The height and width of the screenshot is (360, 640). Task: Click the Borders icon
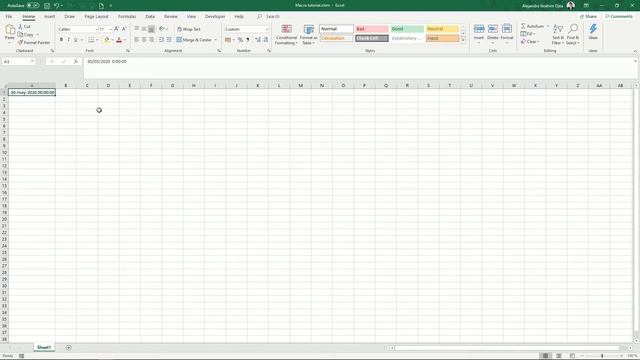click(91, 40)
